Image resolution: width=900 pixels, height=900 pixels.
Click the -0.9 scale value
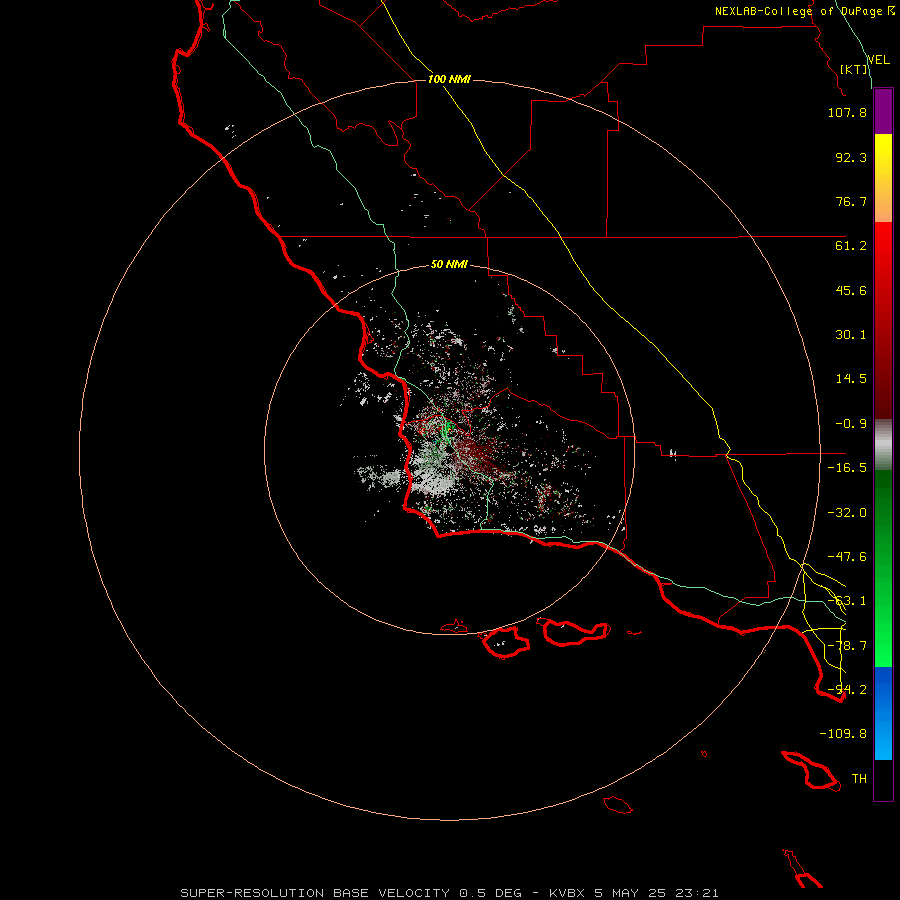click(851, 424)
